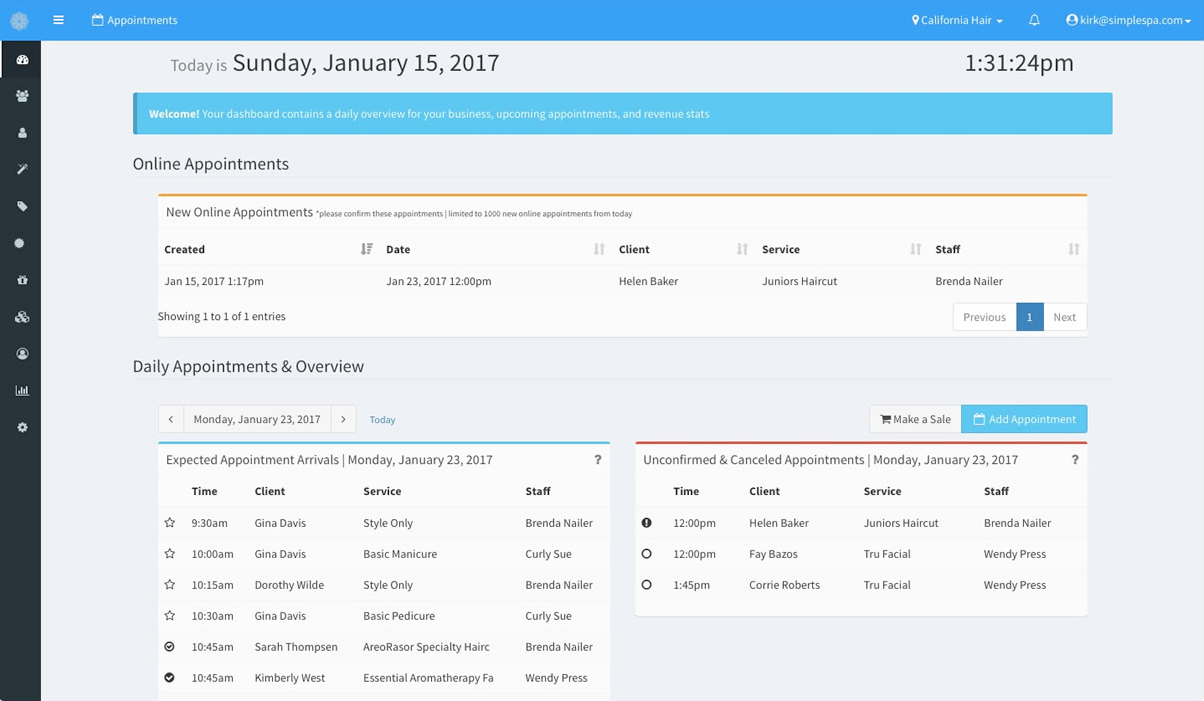Click Essential Aromatherapy Fa service
Image resolution: width=1204 pixels, height=701 pixels.
(428, 678)
